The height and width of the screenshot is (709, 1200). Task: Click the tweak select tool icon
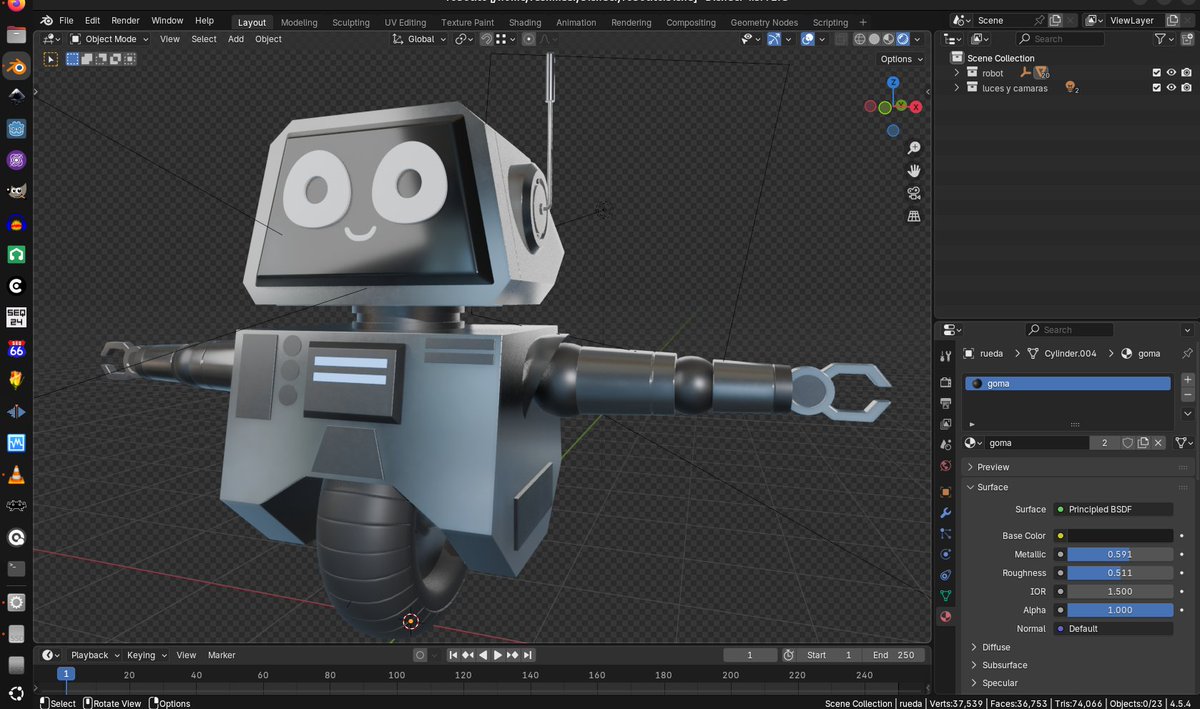click(x=50, y=59)
